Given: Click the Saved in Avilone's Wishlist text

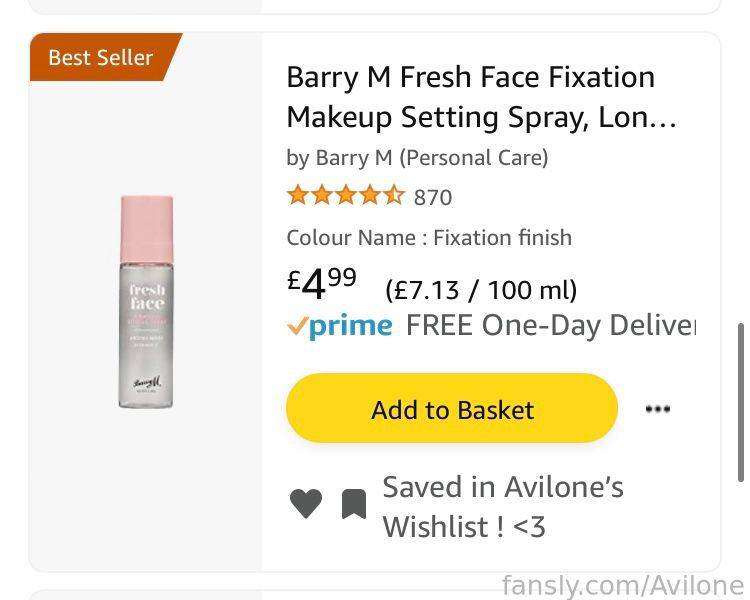Looking at the screenshot, I should 503,507.
